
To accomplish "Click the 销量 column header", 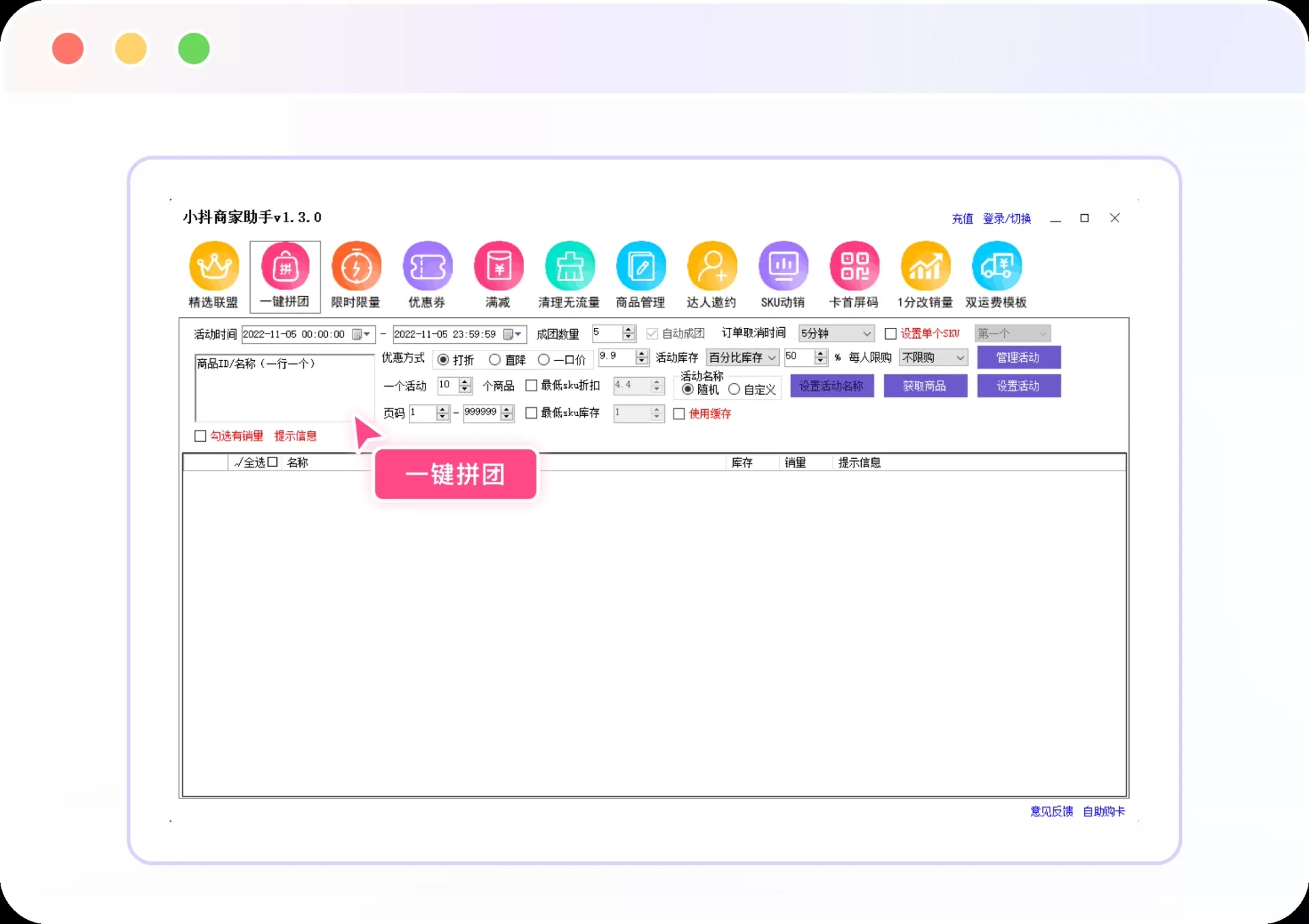I will pos(796,462).
